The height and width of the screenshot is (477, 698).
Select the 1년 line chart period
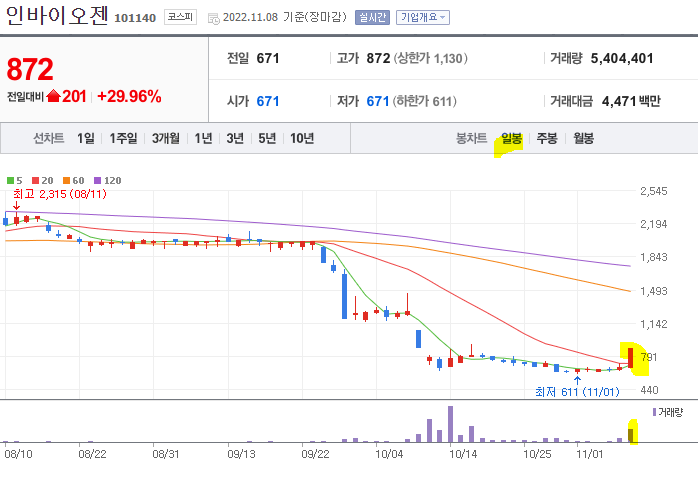pos(203,138)
